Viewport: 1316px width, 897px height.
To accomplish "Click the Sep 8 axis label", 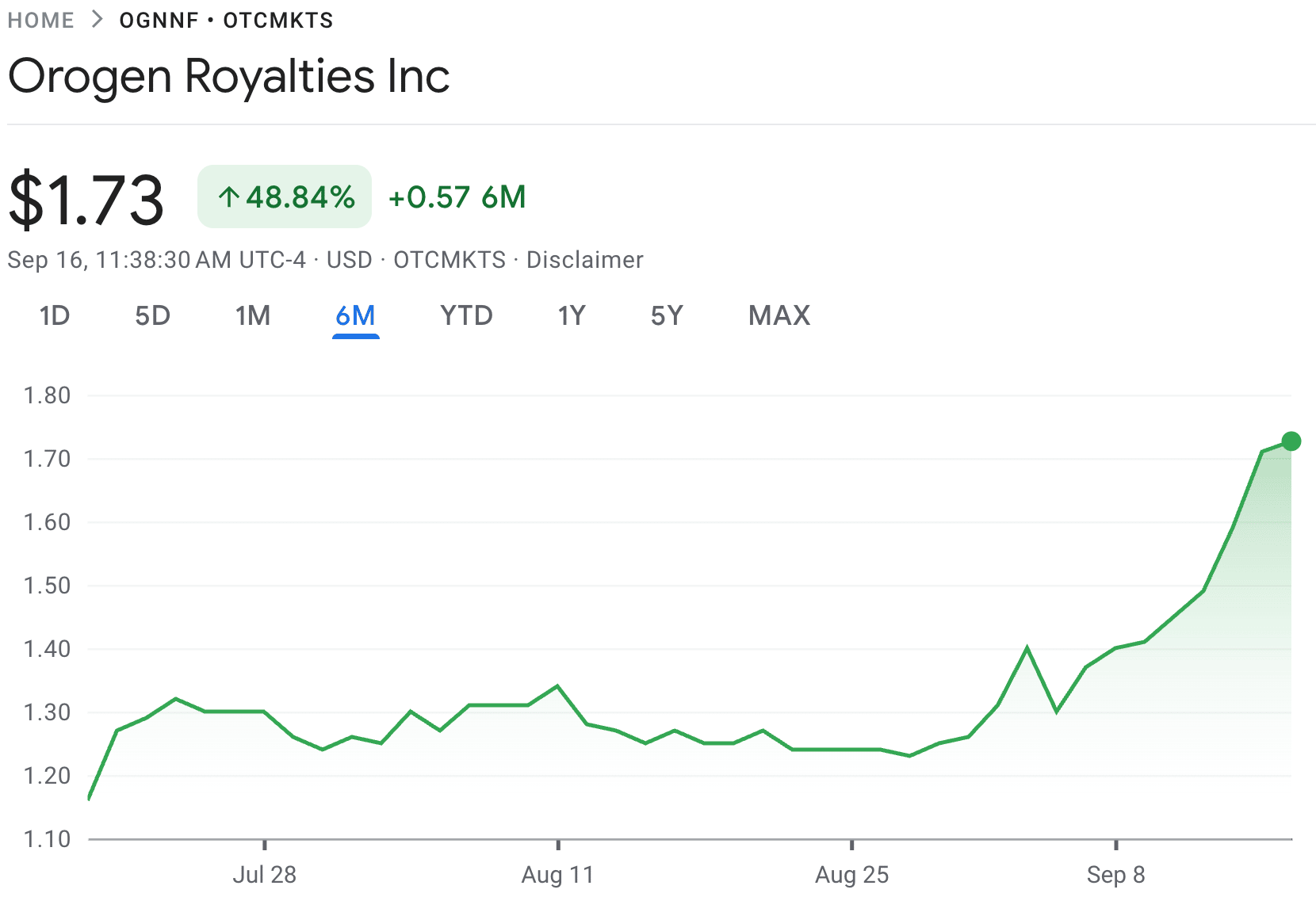I will (x=1115, y=875).
